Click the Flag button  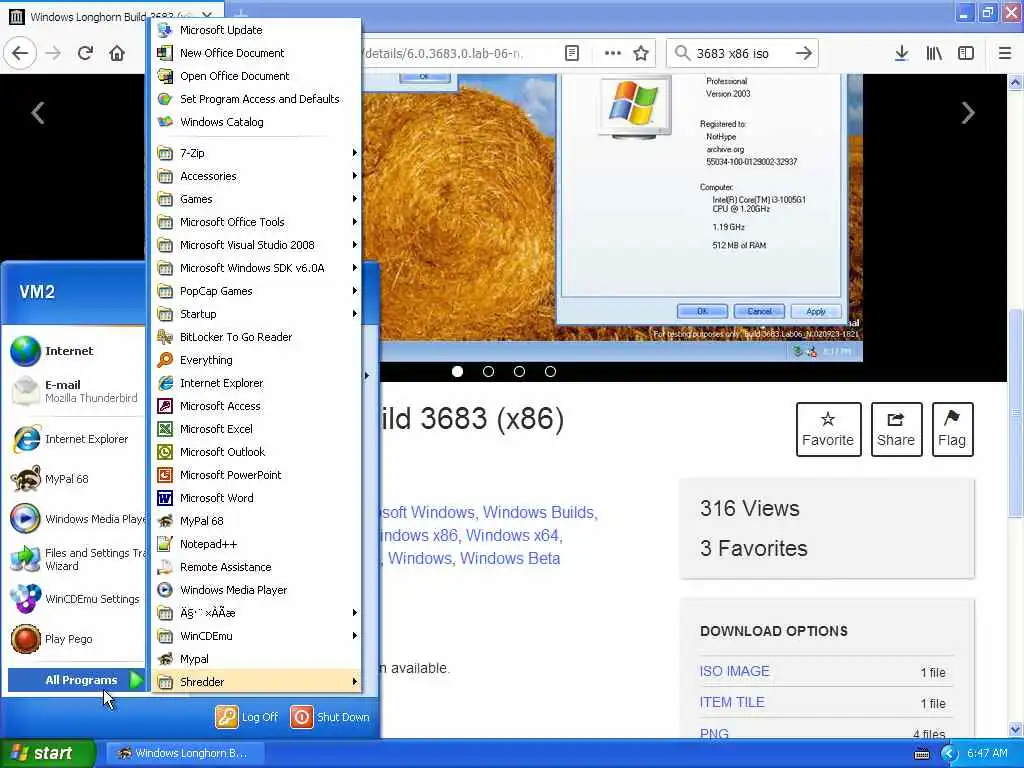[952, 429]
